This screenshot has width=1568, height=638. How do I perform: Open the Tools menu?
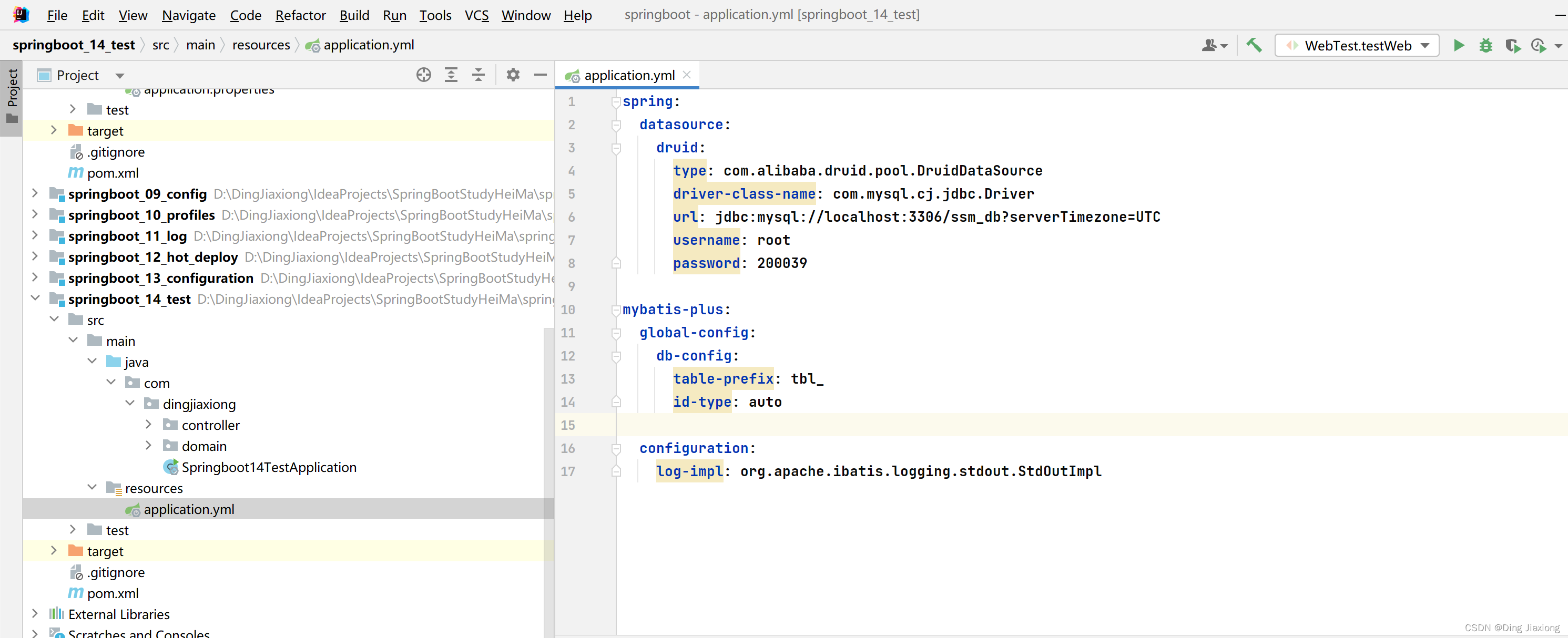[435, 15]
